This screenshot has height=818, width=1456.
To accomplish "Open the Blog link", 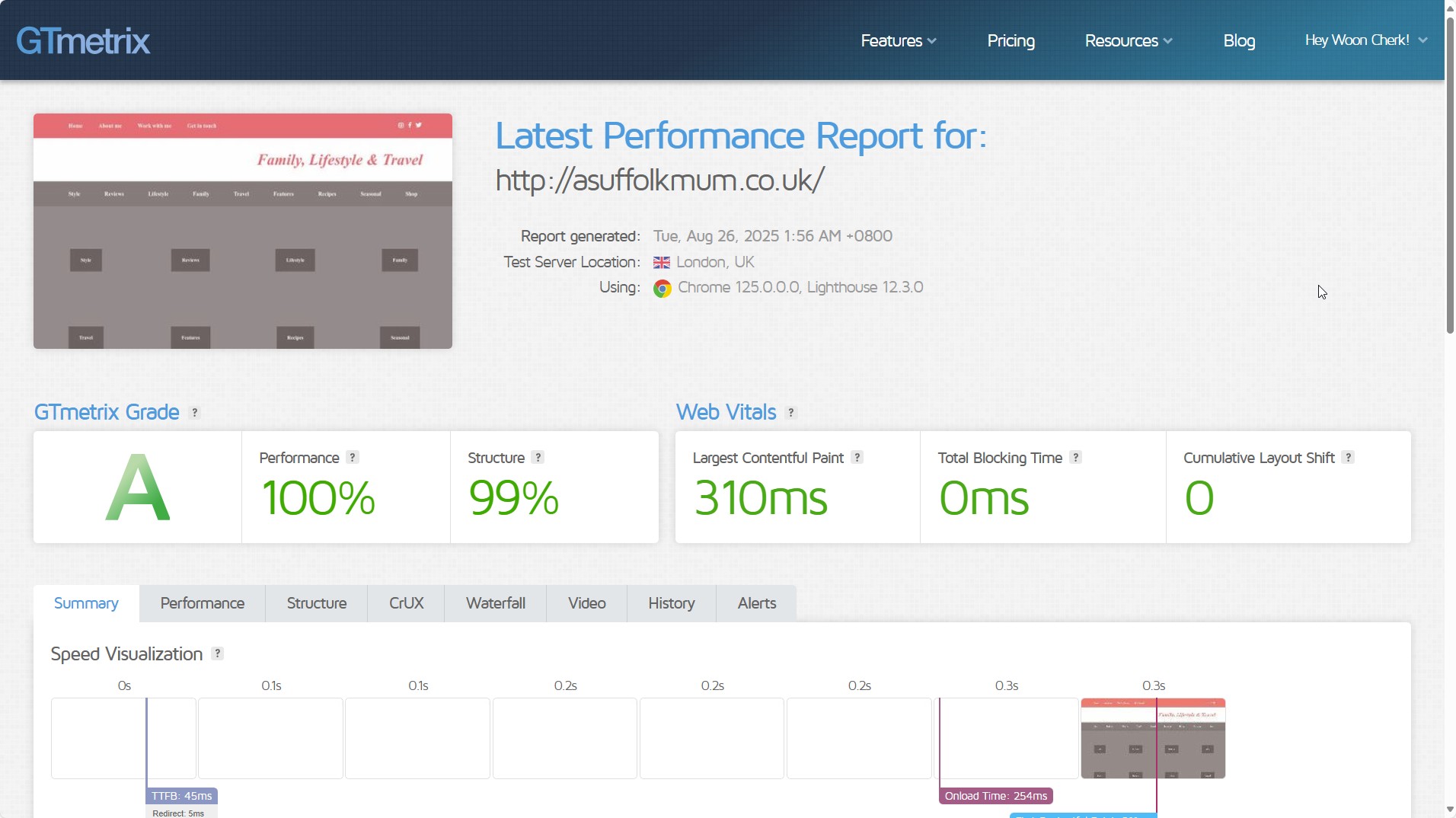I will (1239, 40).
